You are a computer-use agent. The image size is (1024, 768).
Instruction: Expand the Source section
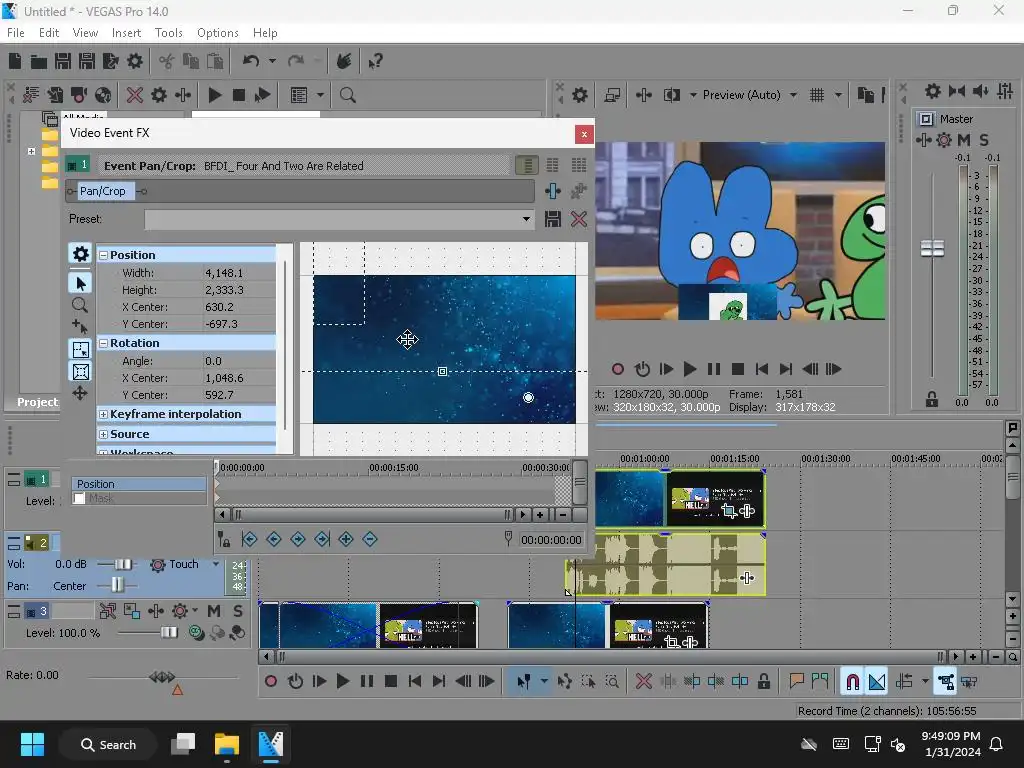(x=103, y=435)
